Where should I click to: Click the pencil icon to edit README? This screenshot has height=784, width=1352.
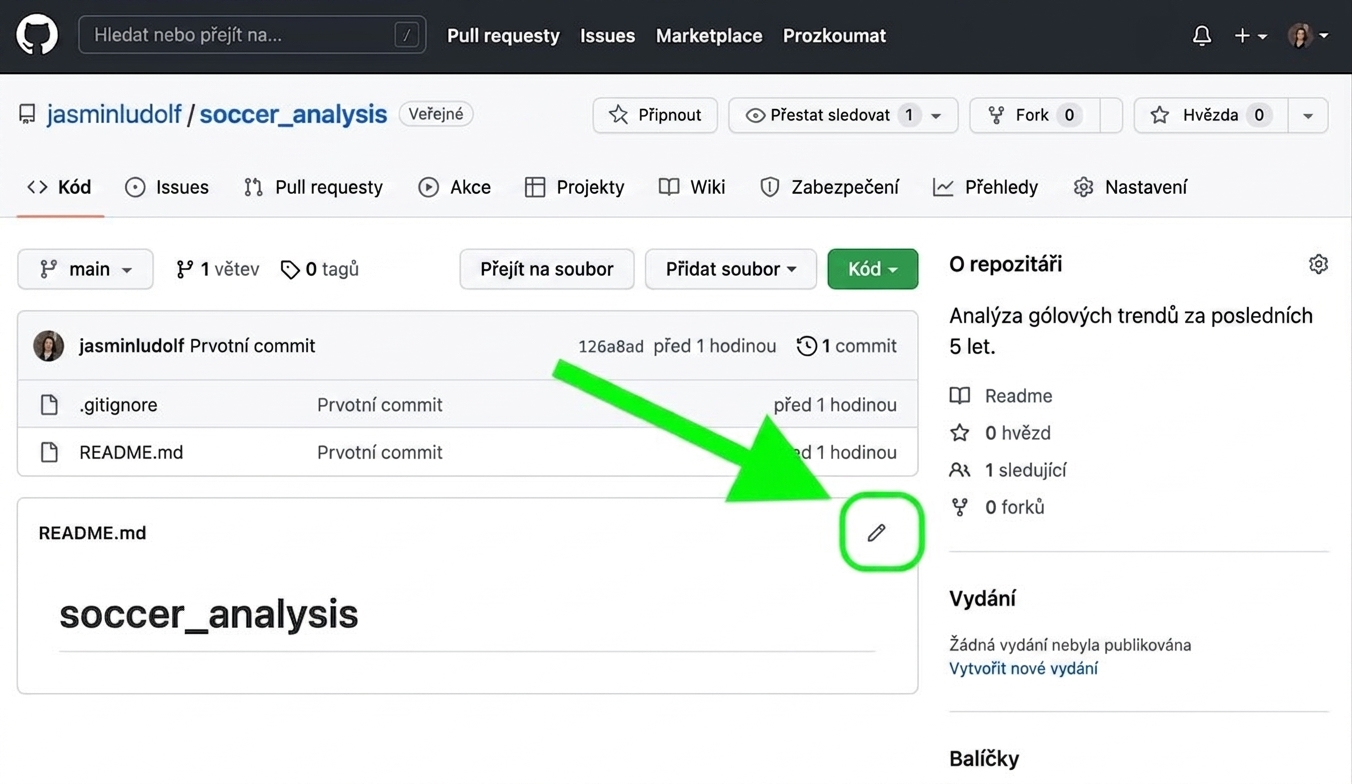(877, 533)
